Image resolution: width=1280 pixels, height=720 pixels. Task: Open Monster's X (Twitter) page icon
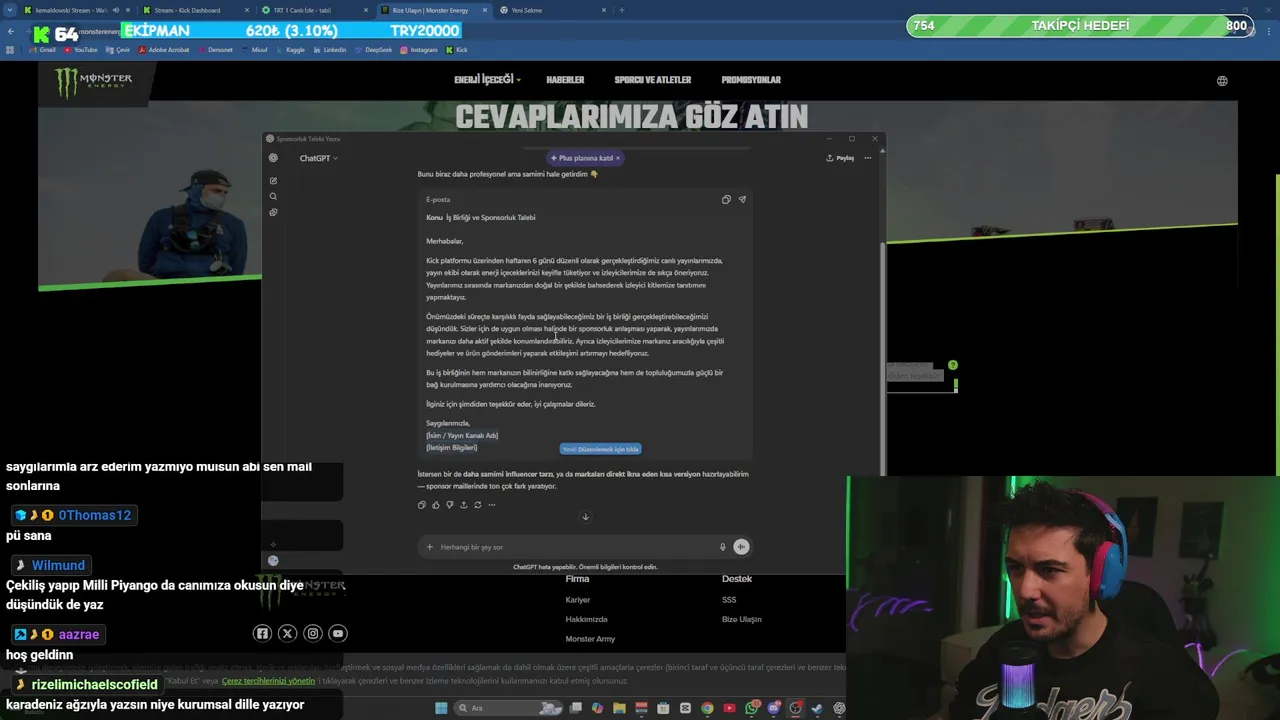[x=288, y=633]
